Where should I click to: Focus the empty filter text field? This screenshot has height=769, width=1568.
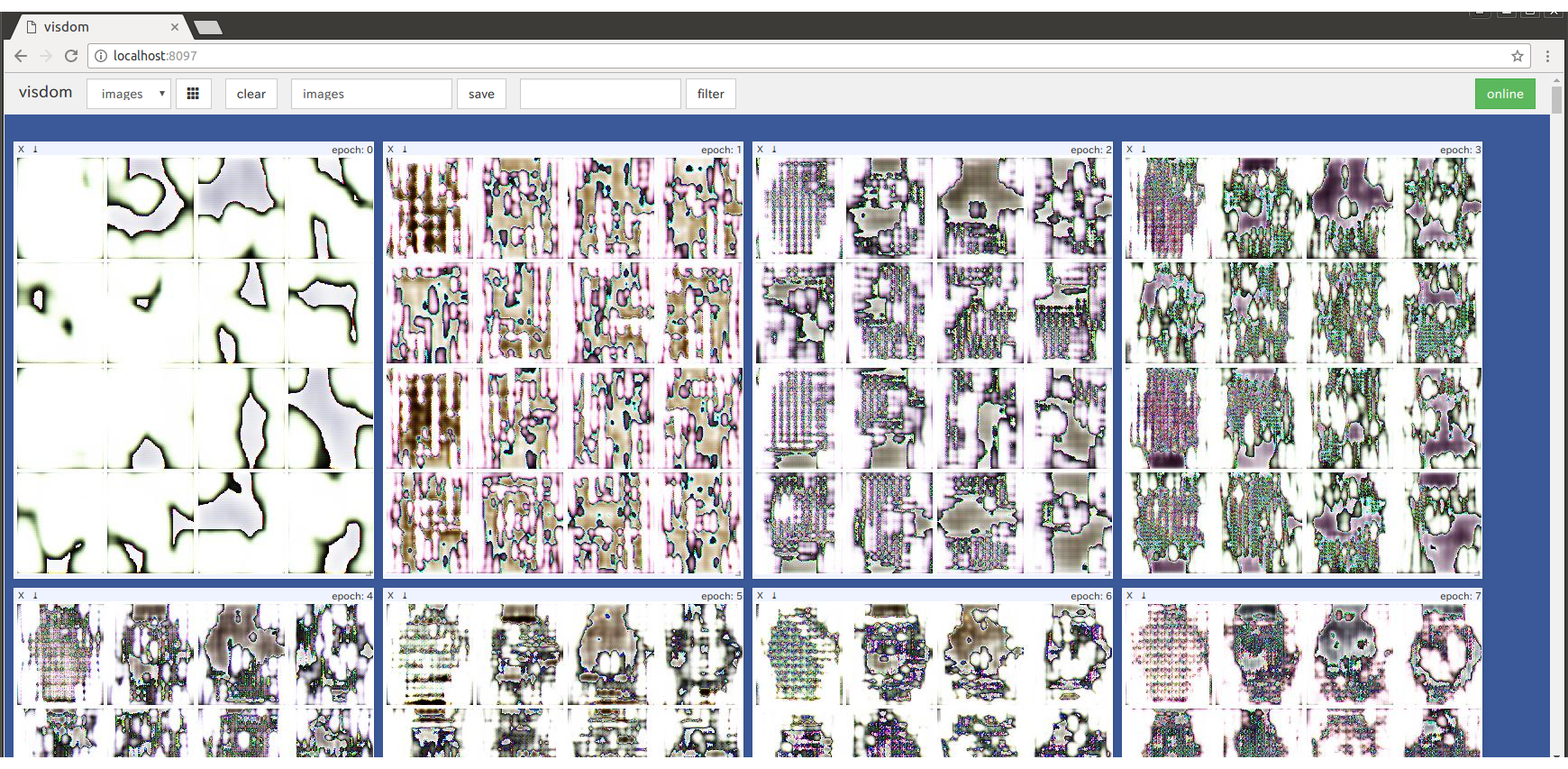pos(600,94)
